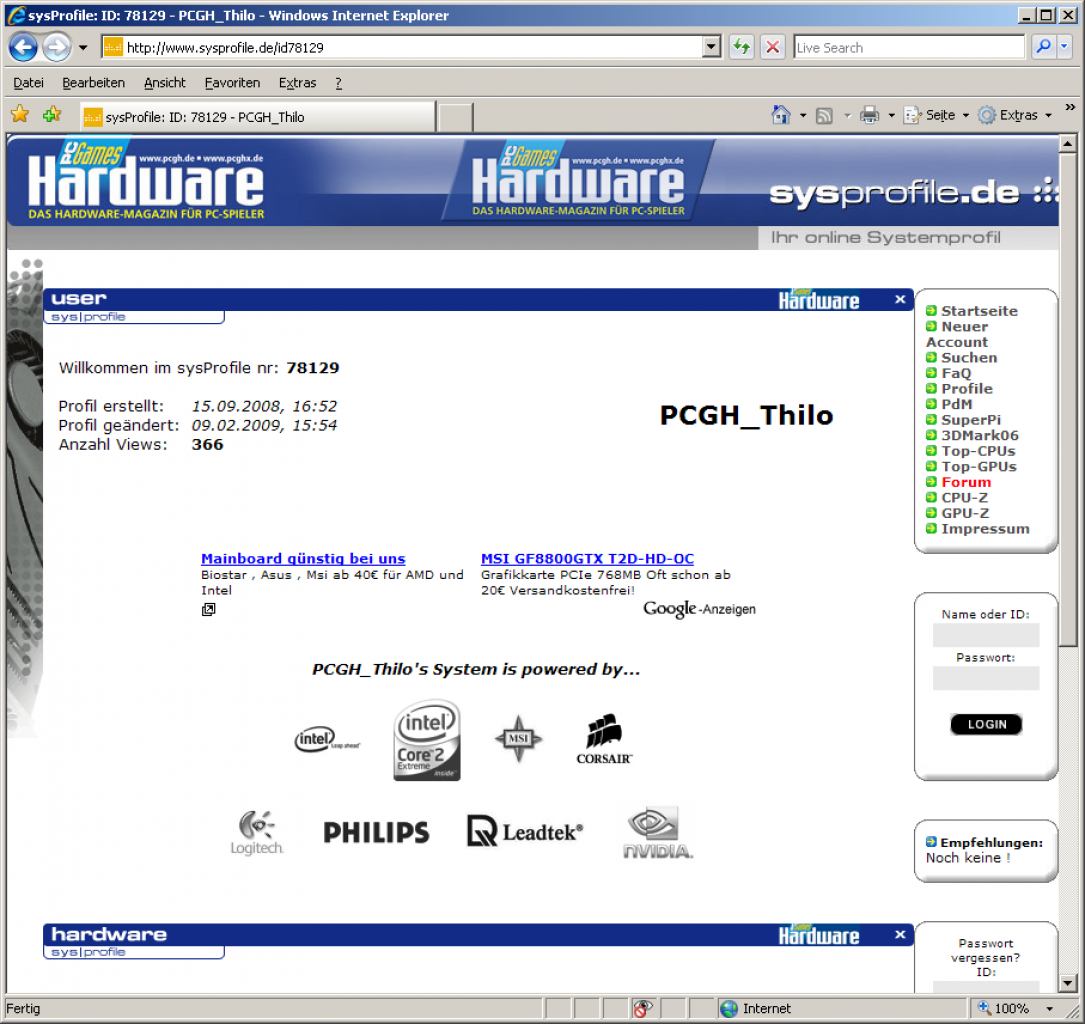Click the Live Search magnifier button
The height and width of the screenshot is (1024, 1085).
coord(1043,47)
